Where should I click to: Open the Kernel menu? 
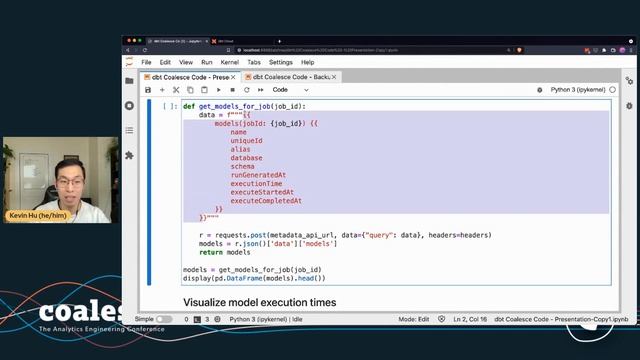pyautogui.click(x=229, y=62)
